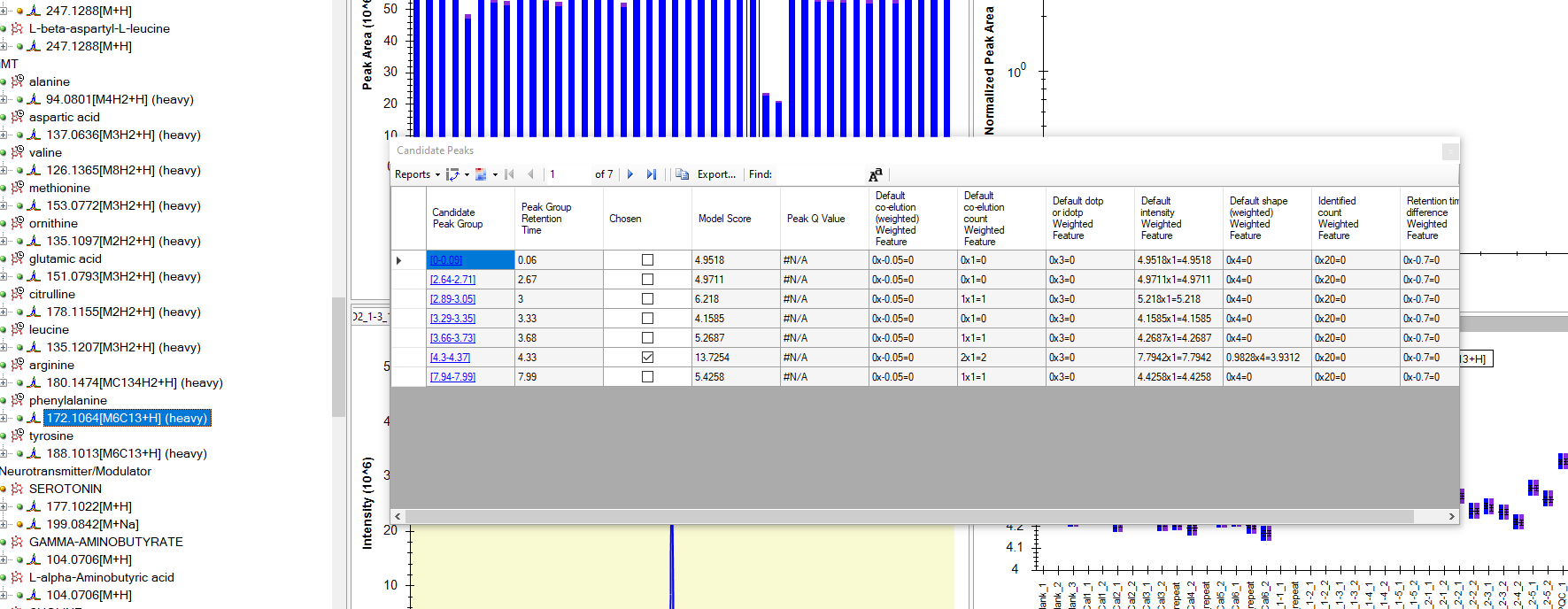The height and width of the screenshot is (609, 1568).
Task: Click the Export... button
Action: click(x=716, y=174)
